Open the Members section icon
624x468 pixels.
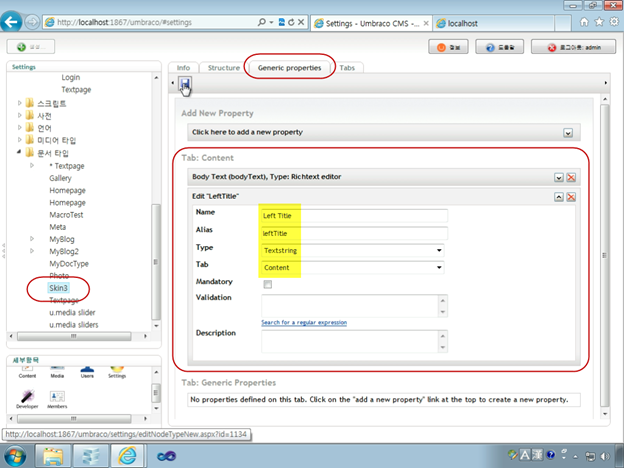click(x=57, y=399)
